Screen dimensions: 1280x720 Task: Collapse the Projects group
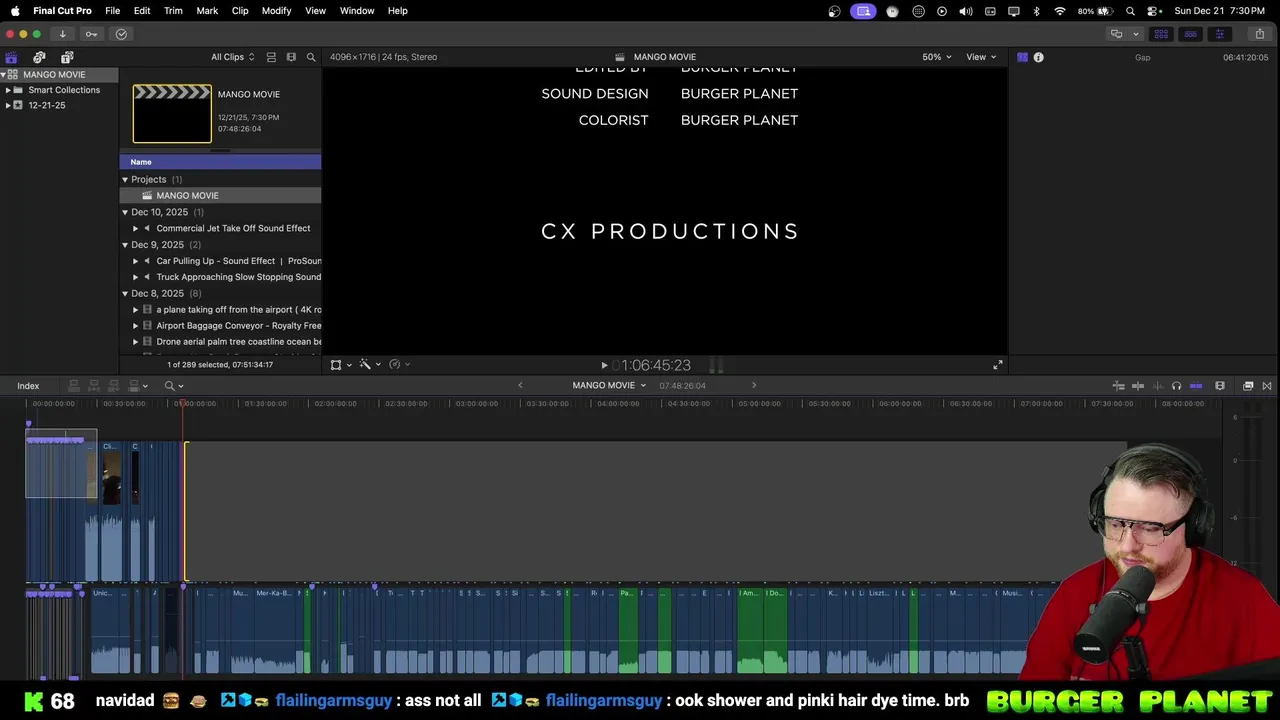point(125,180)
